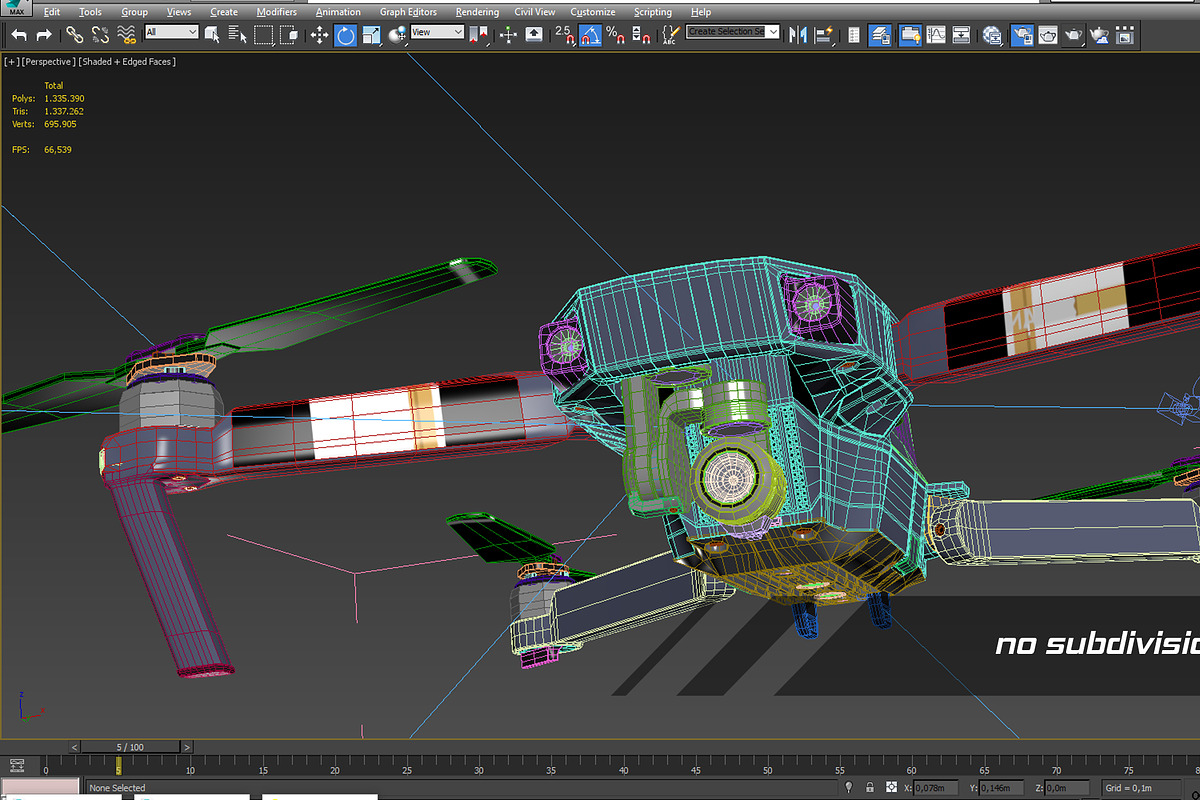Click the 5 / 100 time slider handle
Screen dimensions: 1200x800
pos(130,747)
